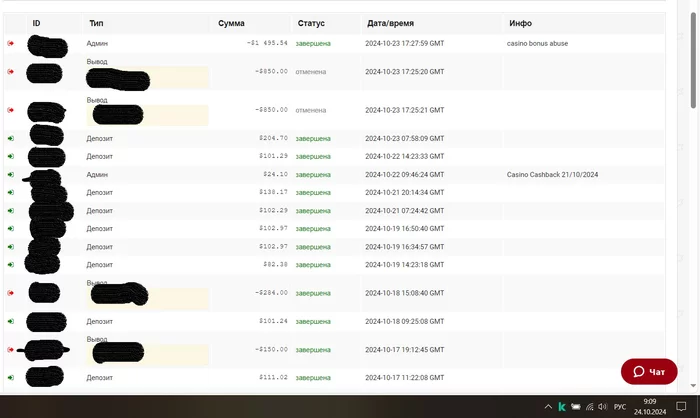The width and height of the screenshot is (700, 418).
Task: Click the green icon of the $24.10 Админ row
Action: 11,175
